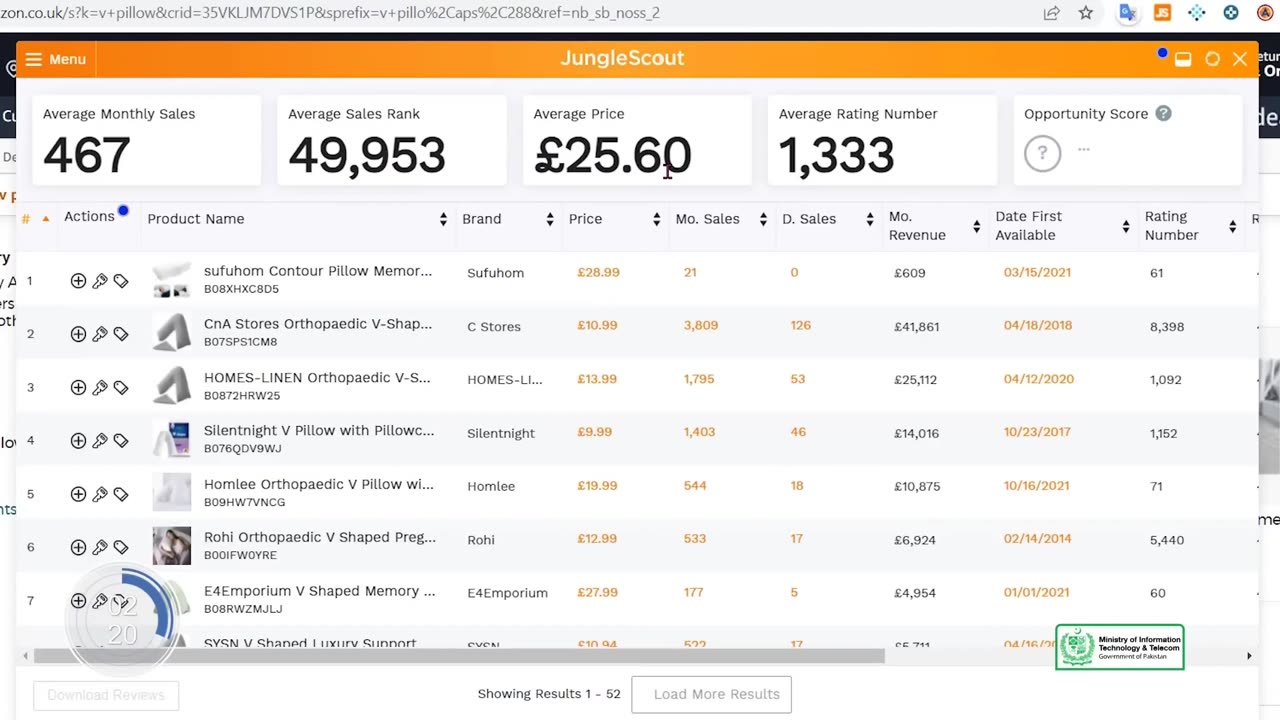The image size is (1280, 720).
Task: Click the plus icon in the Silentnight row
Action: 78,441
